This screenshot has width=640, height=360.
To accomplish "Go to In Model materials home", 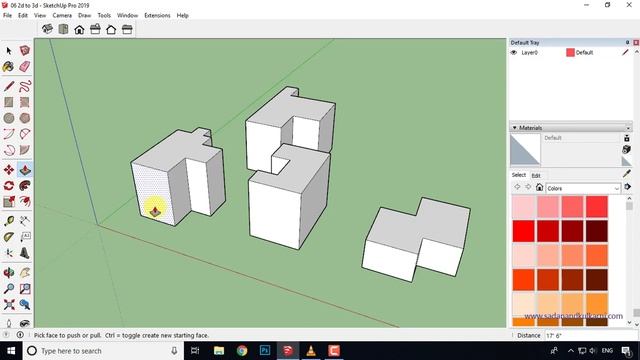I will tap(539, 187).
